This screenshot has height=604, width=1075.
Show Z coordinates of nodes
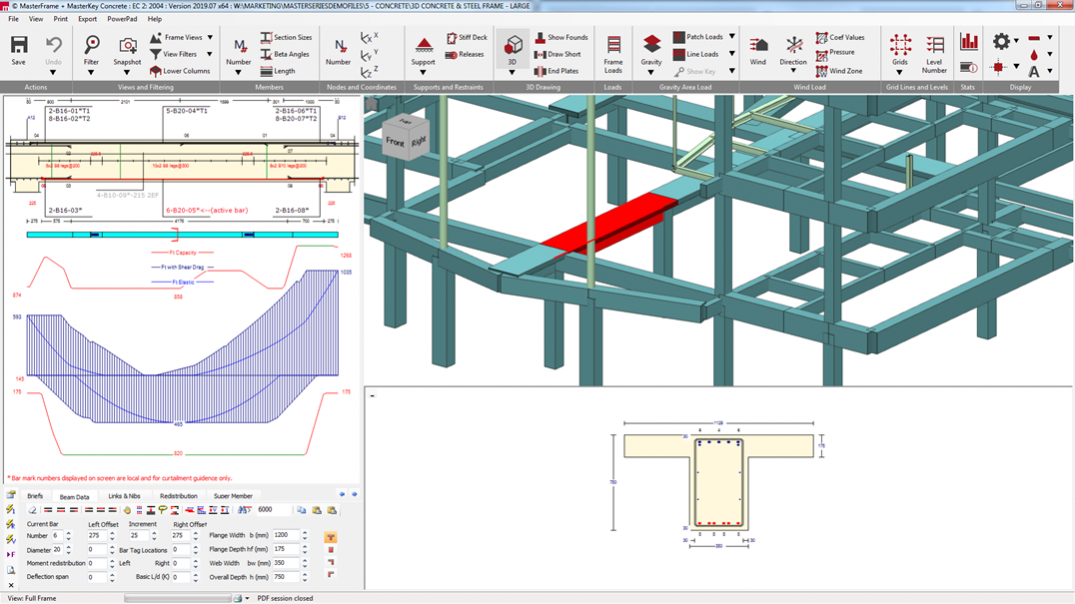point(370,71)
